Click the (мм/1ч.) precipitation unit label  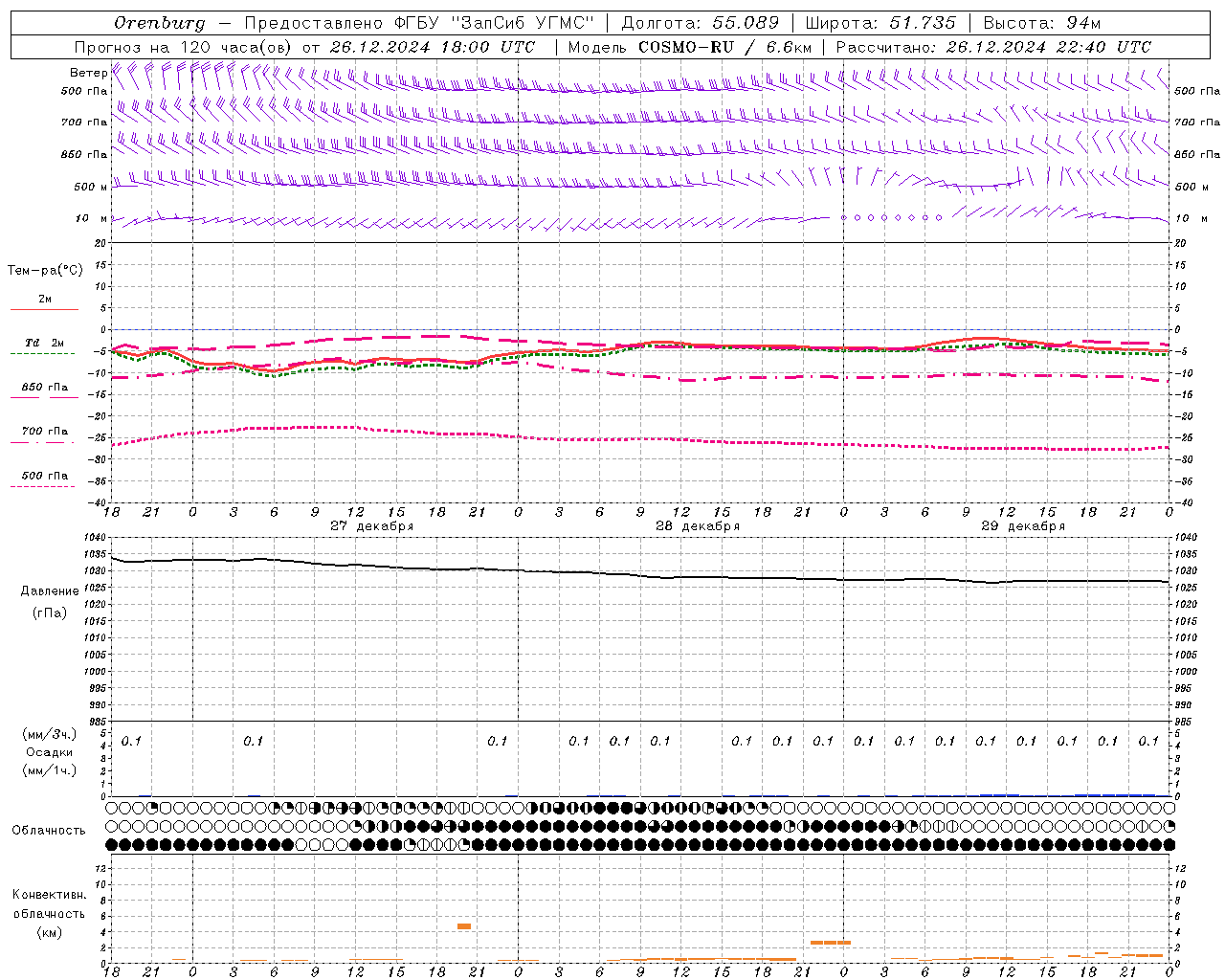(x=49, y=770)
